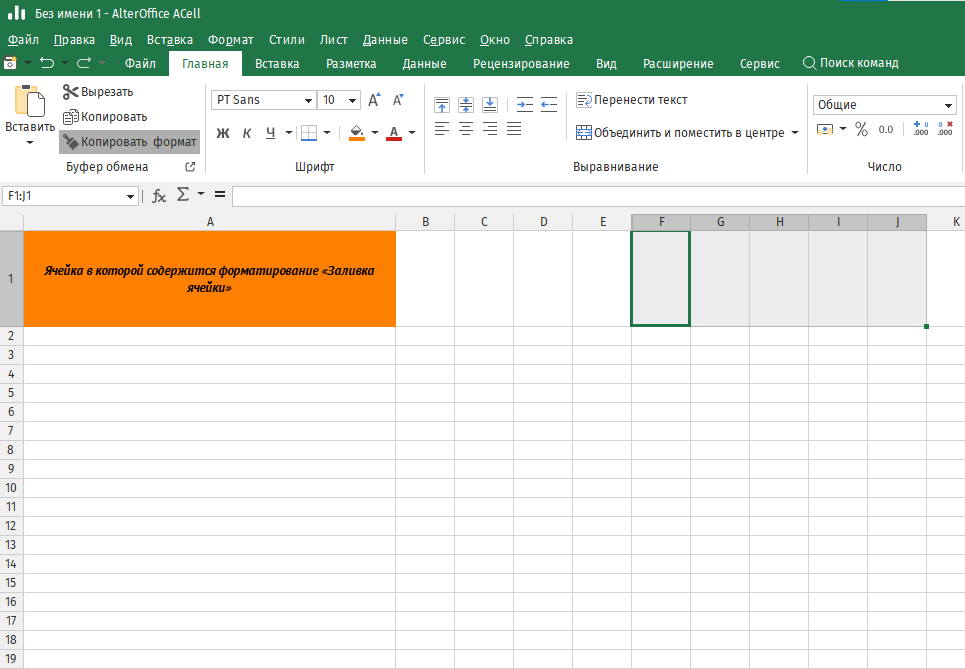Toggle underline (Ч) formatting
This screenshot has width=965, height=669.
[x=270, y=132]
